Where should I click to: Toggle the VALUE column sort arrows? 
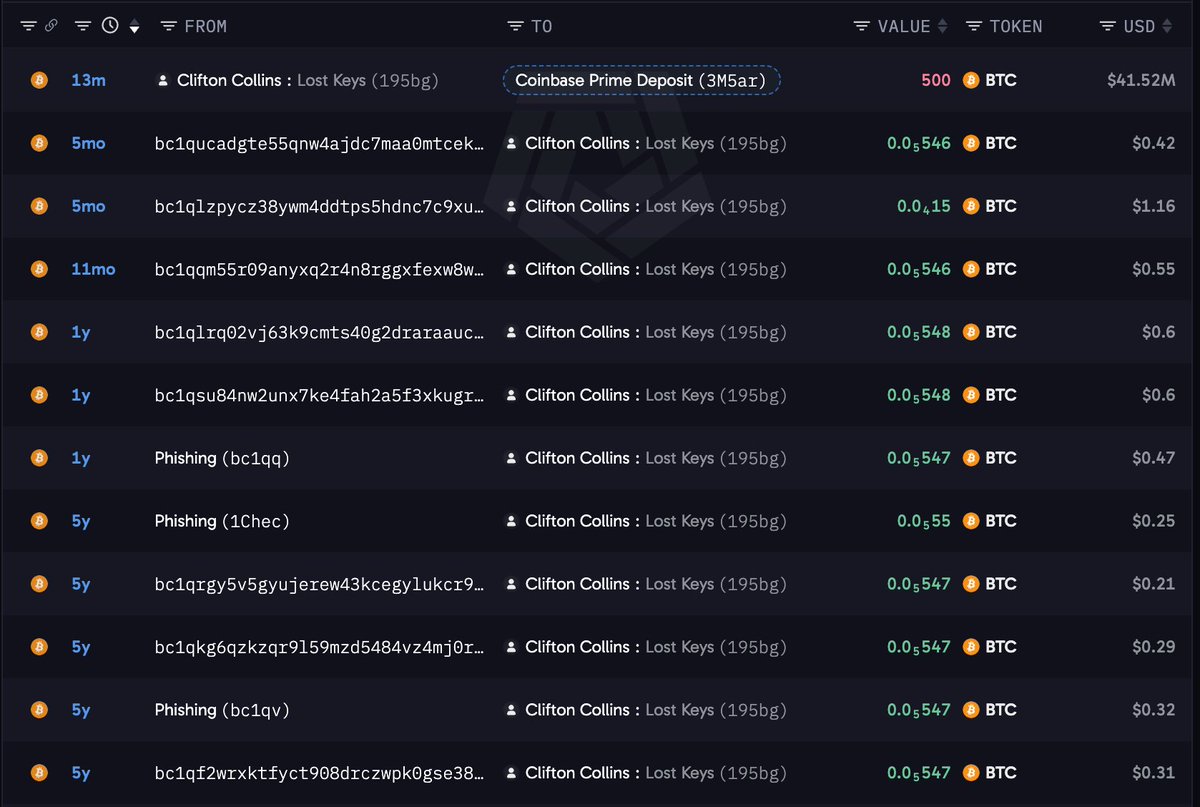tap(942, 26)
